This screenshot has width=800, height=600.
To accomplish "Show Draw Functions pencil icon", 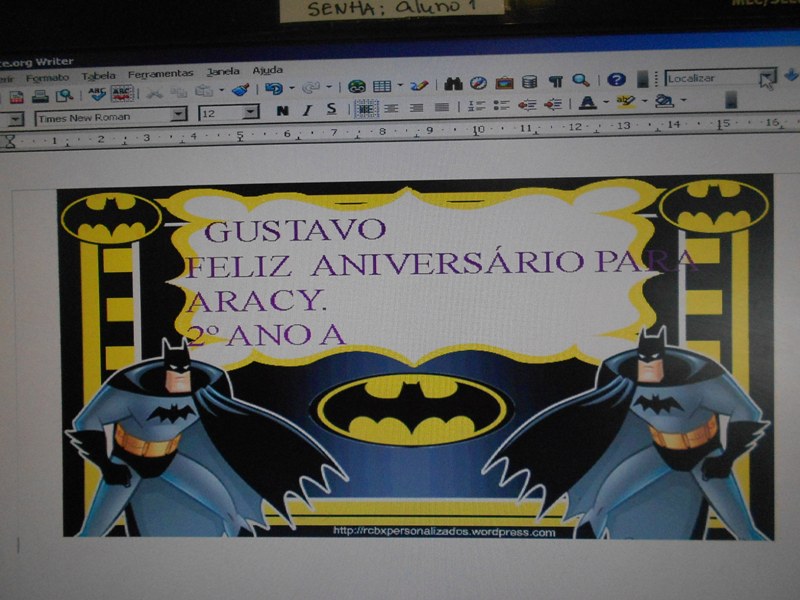I will [419, 84].
